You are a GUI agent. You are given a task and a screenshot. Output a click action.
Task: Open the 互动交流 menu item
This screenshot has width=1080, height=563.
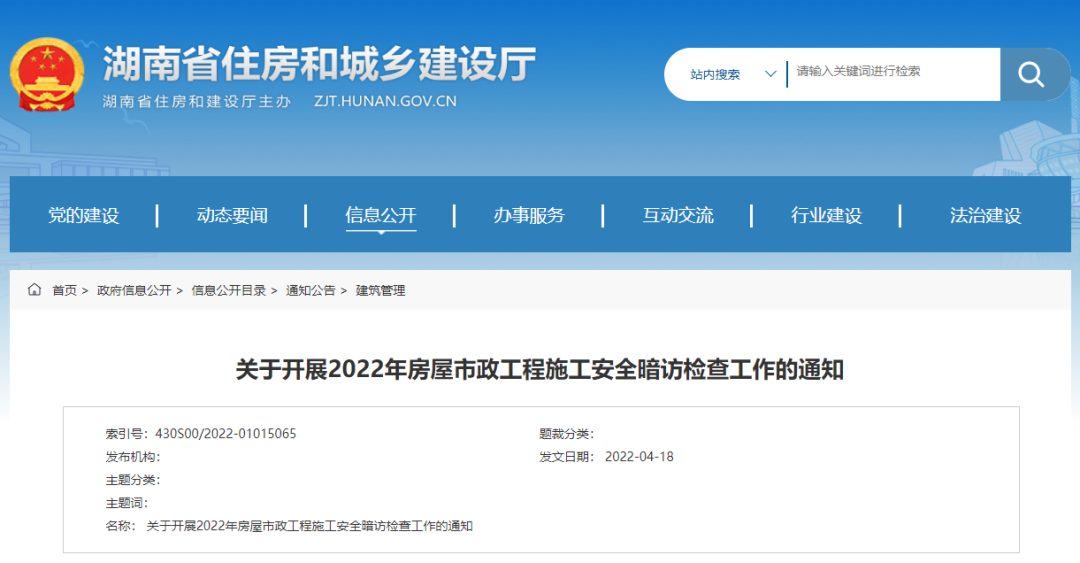pyautogui.click(x=677, y=215)
